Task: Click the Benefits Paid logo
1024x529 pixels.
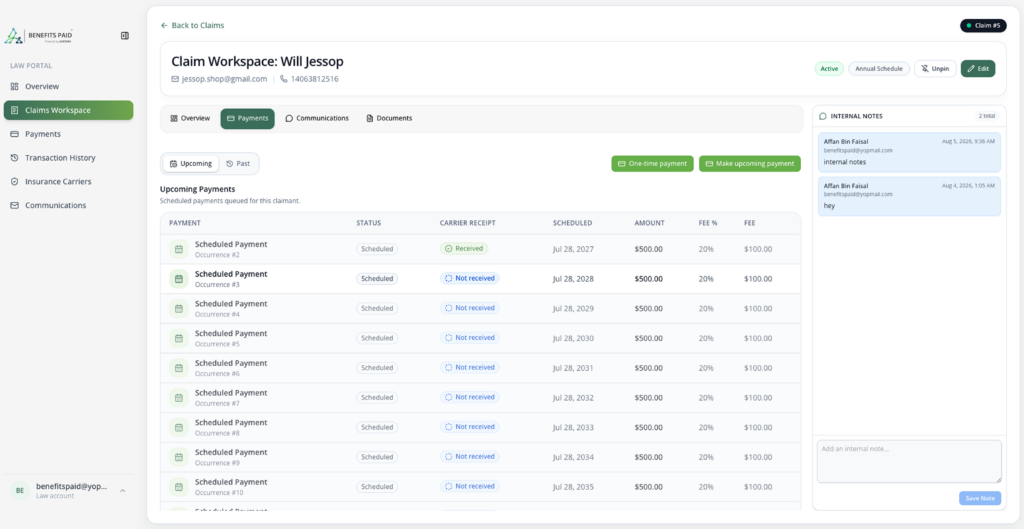Action: (39, 36)
